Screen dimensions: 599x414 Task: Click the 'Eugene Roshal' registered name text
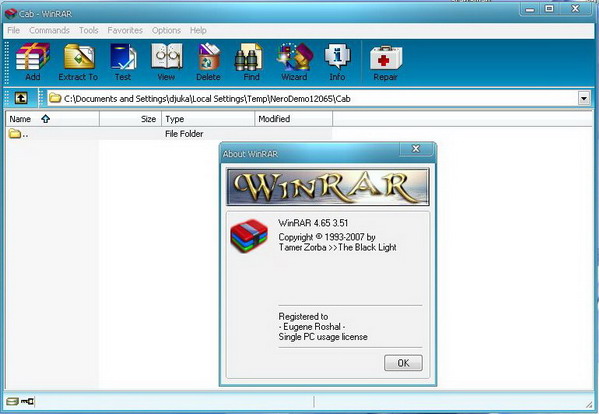[x=312, y=327]
